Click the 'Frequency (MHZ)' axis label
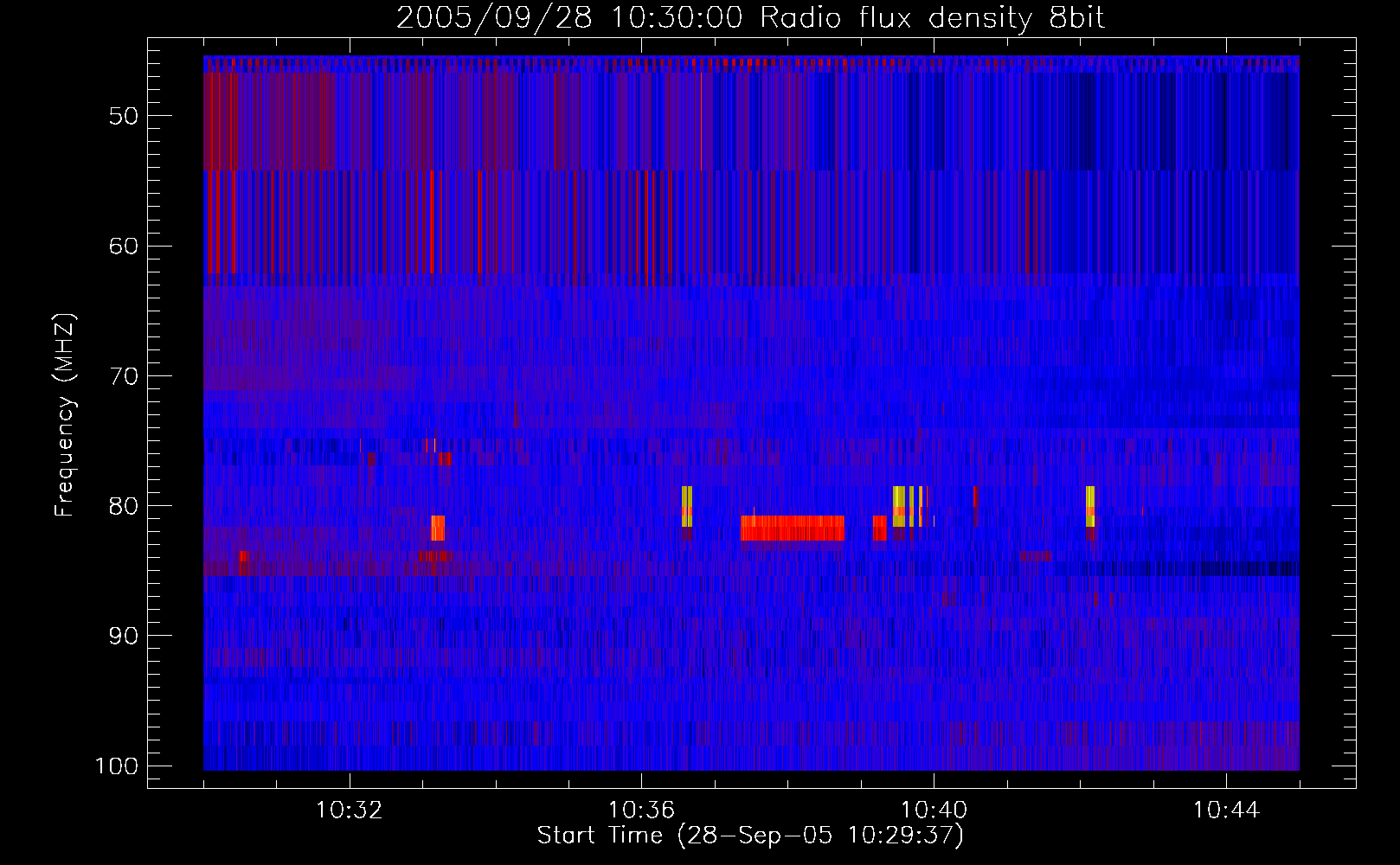 [x=65, y=415]
